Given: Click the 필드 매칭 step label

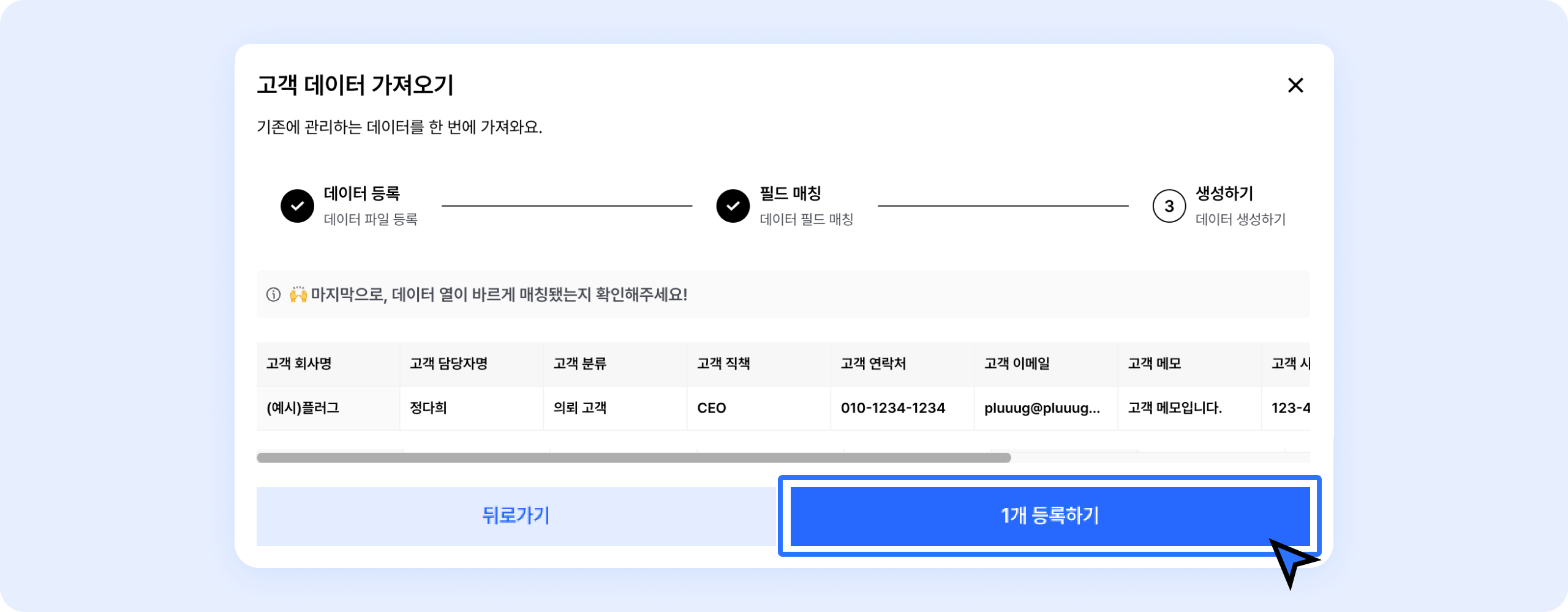Looking at the screenshot, I should coord(790,193).
